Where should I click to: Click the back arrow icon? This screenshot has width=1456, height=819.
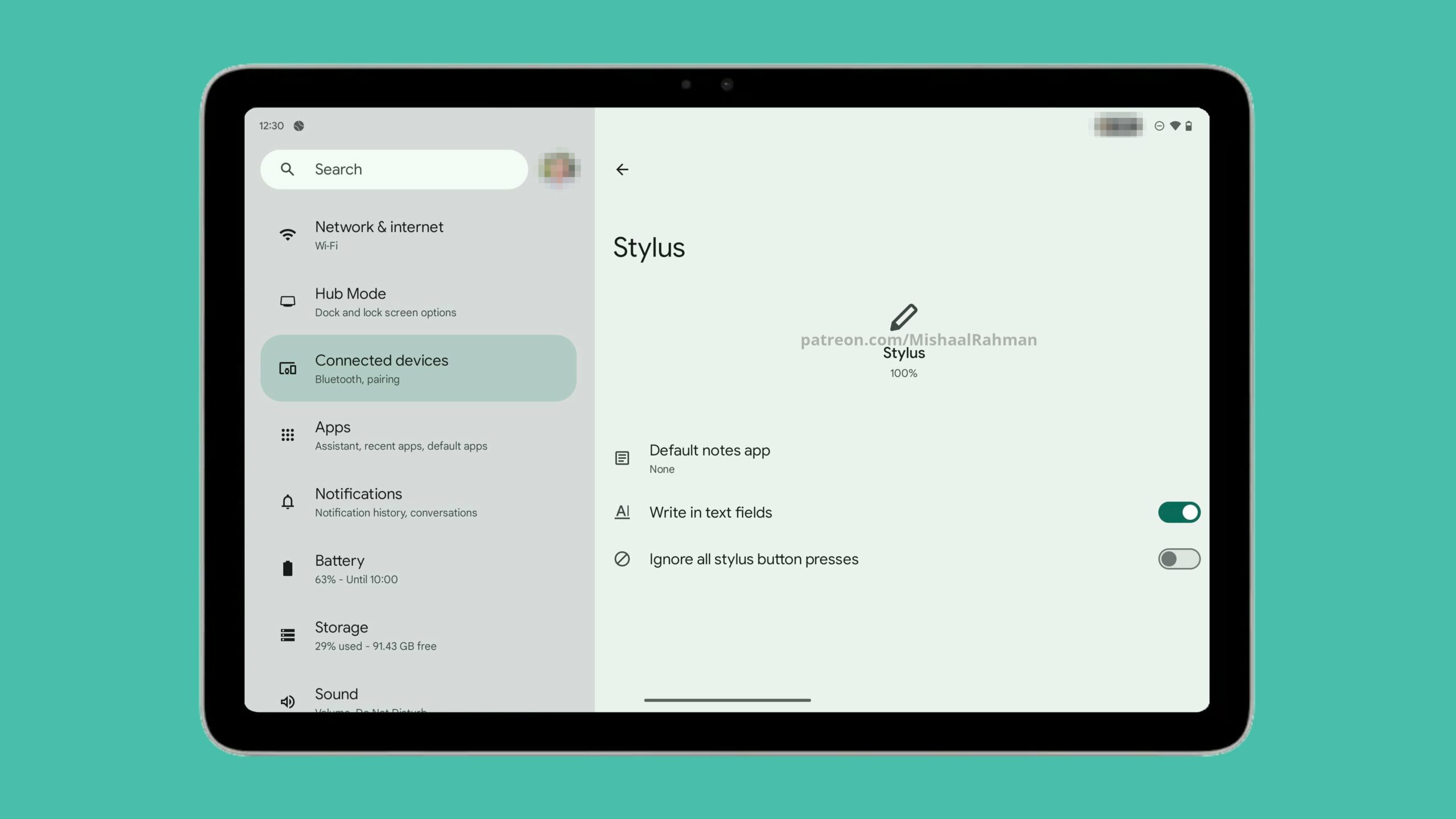point(622,169)
